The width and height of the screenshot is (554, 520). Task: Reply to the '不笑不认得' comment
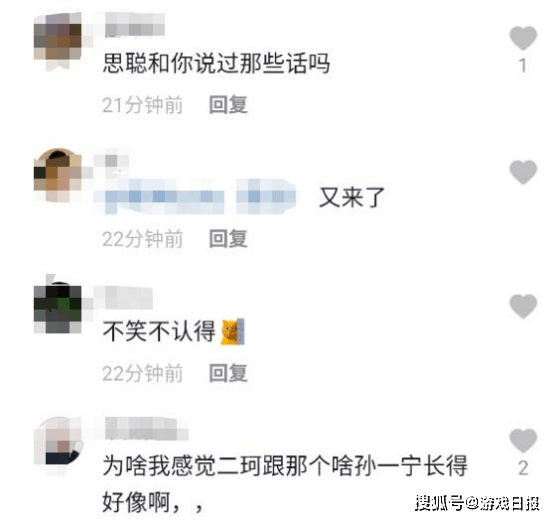point(228,373)
